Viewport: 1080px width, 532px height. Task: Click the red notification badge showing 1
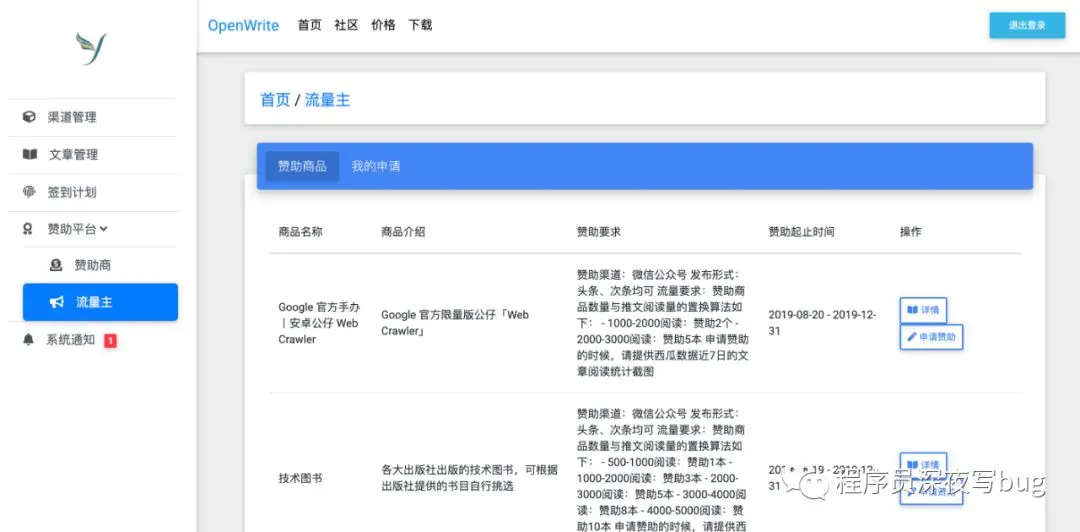110,340
